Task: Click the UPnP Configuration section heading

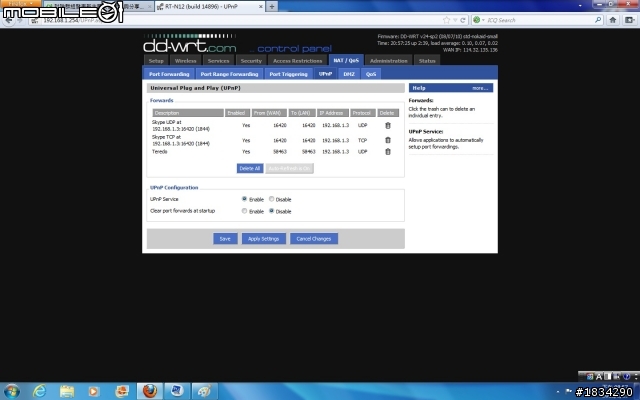Action: 174,187
